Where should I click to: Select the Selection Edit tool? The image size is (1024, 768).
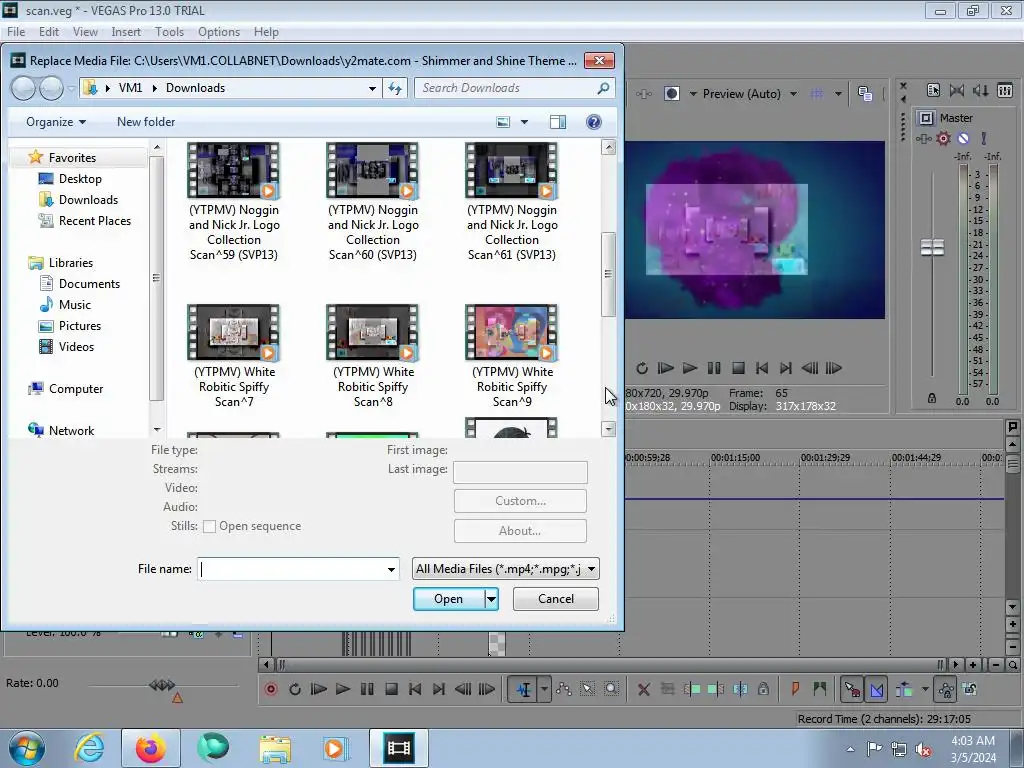pyautogui.click(x=587, y=689)
